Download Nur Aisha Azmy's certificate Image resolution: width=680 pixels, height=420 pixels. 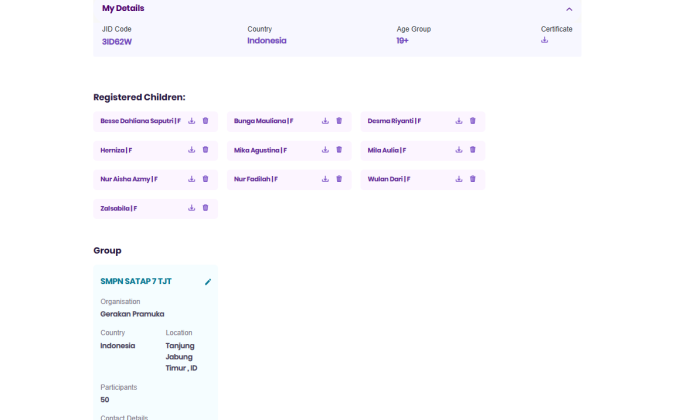191,179
